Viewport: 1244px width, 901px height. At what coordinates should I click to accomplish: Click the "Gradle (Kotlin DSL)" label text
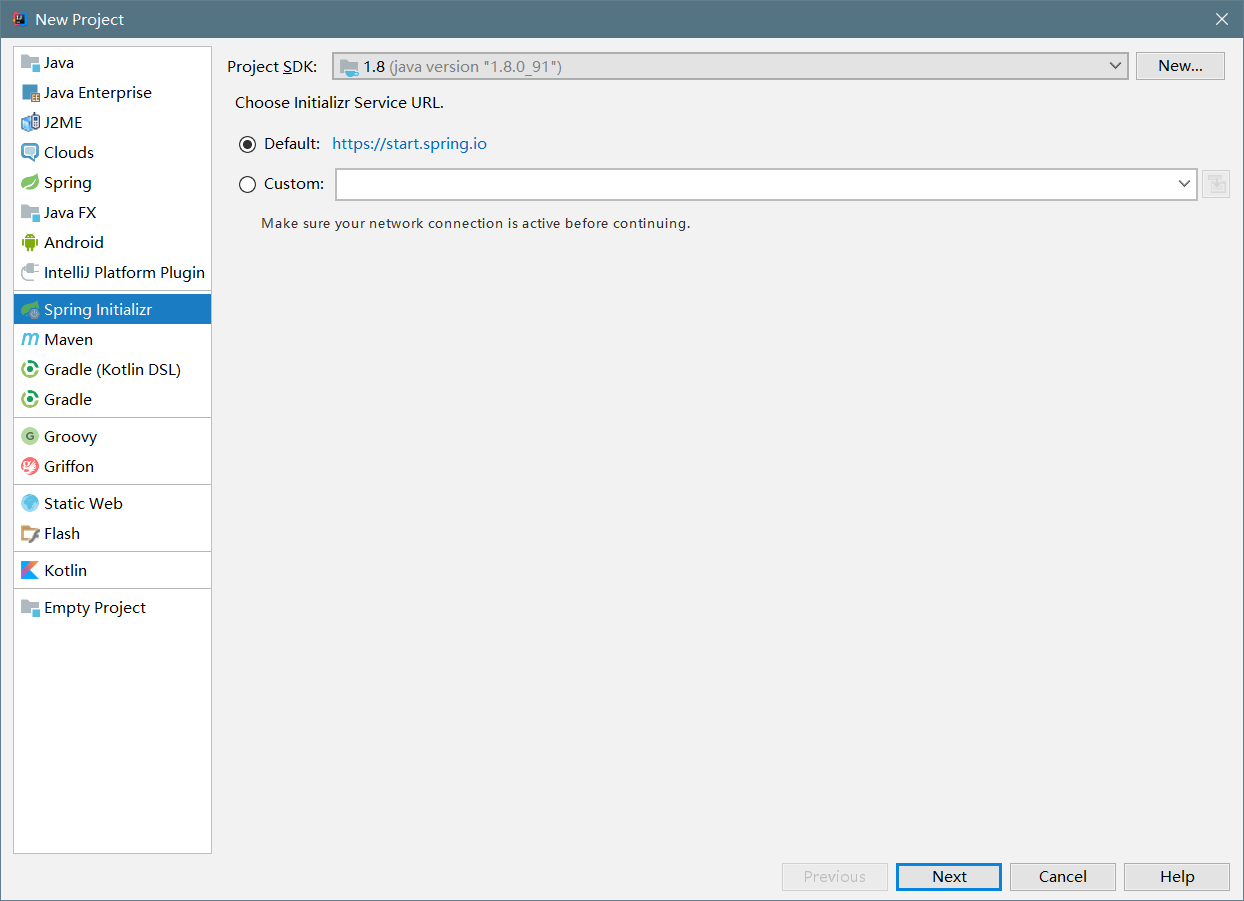tap(112, 370)
